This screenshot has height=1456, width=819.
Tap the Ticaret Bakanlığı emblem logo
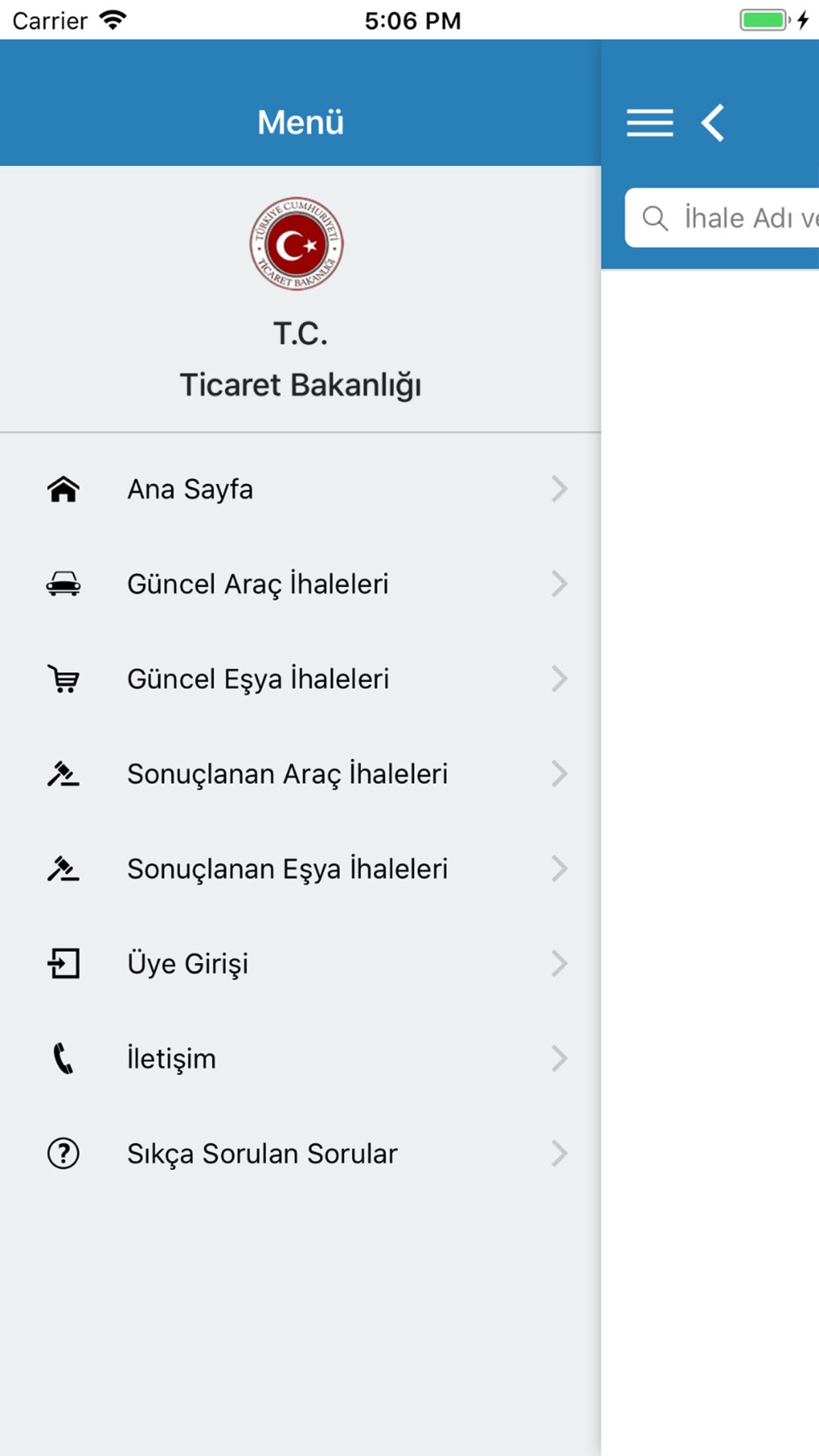(296, 244)
